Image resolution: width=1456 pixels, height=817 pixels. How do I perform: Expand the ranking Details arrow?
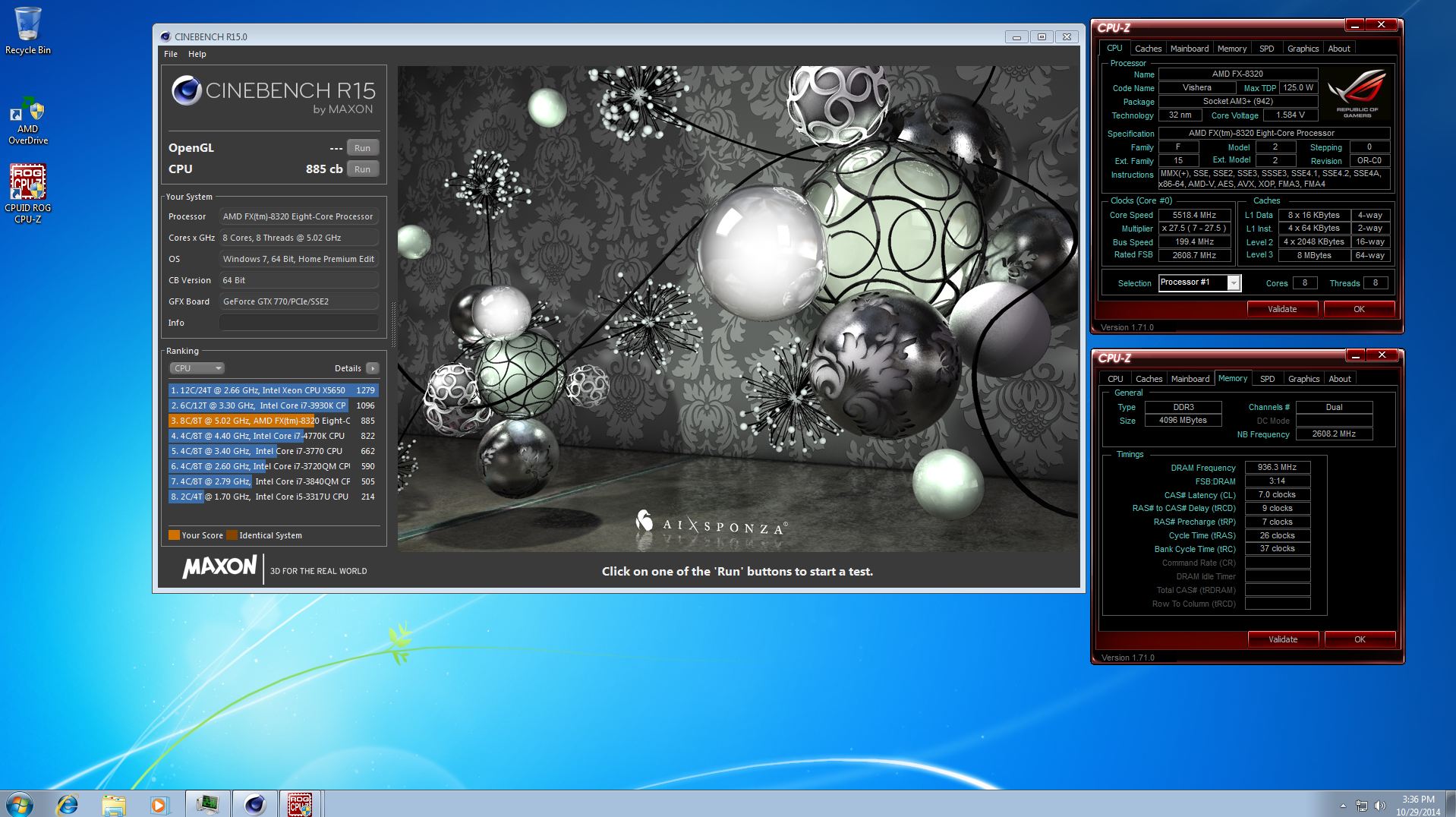click(x=372, y=368)
